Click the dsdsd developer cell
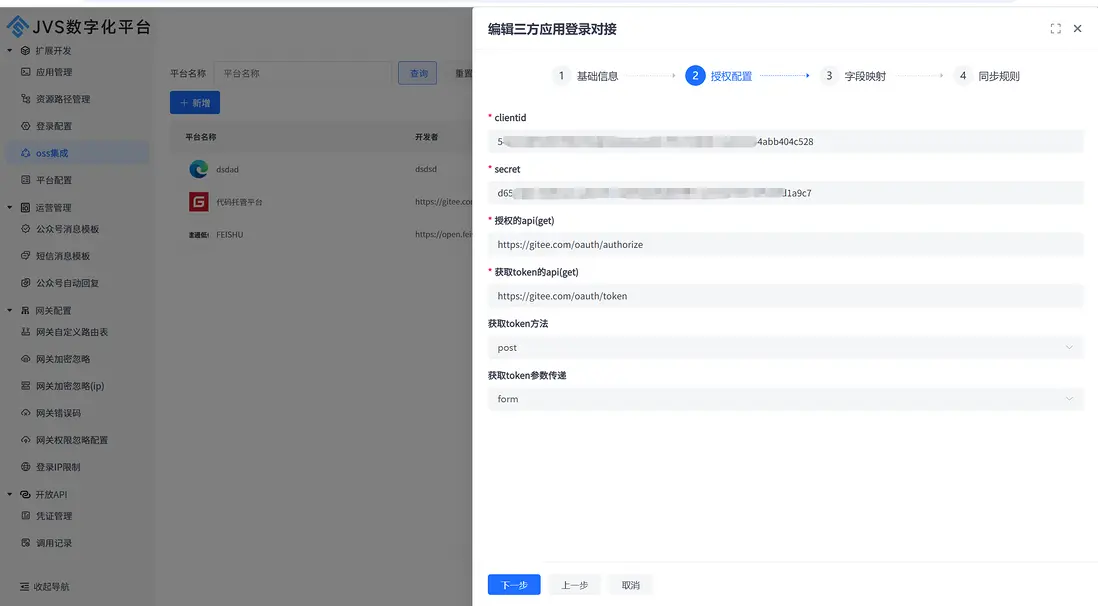Viewport: 1098px width, 606px height. (426, 170)
